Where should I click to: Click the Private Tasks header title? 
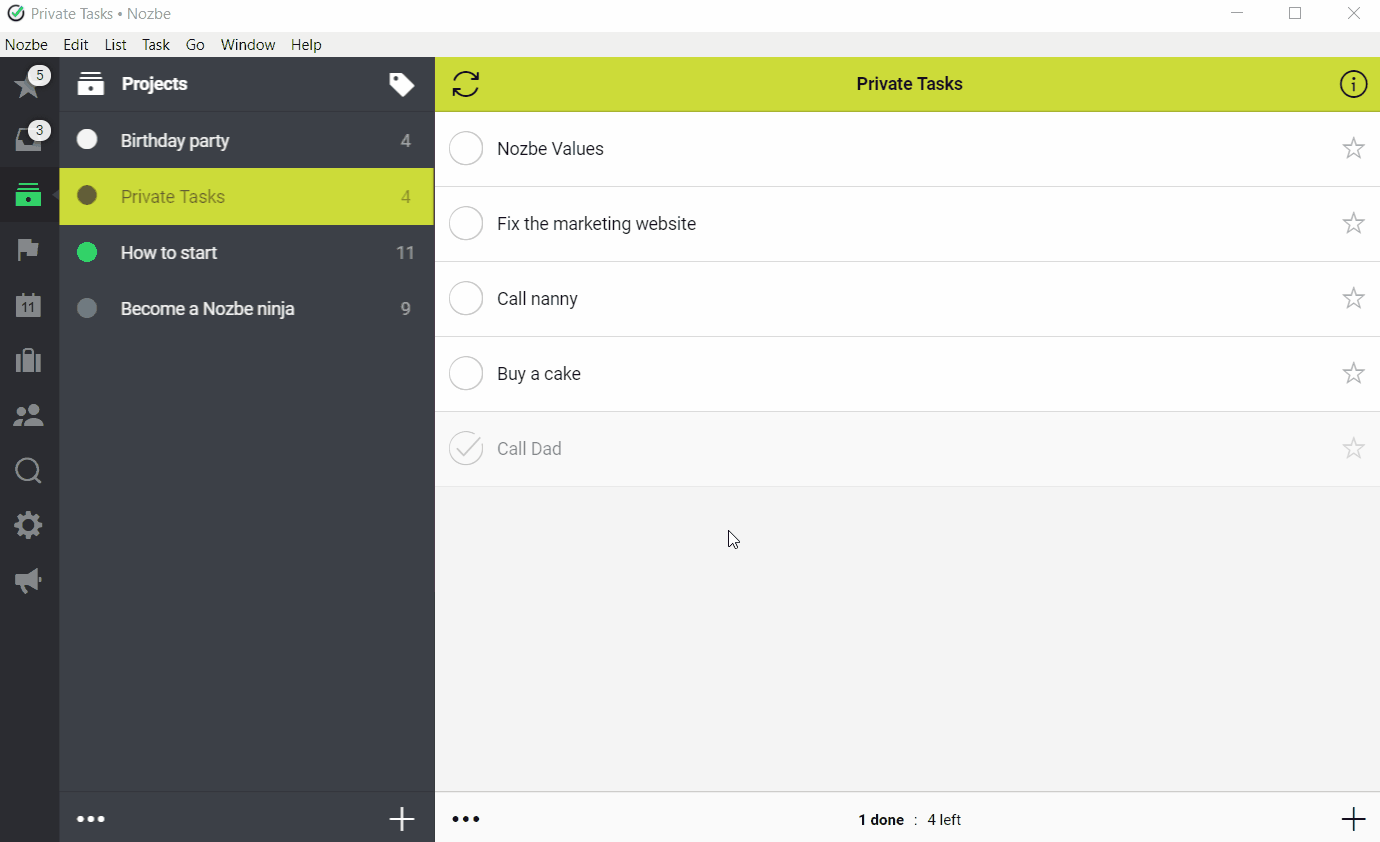(909, 84)
